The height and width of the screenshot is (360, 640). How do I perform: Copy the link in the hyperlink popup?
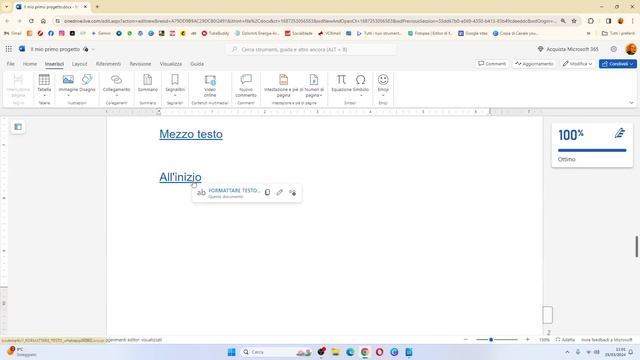click(267, 192)
